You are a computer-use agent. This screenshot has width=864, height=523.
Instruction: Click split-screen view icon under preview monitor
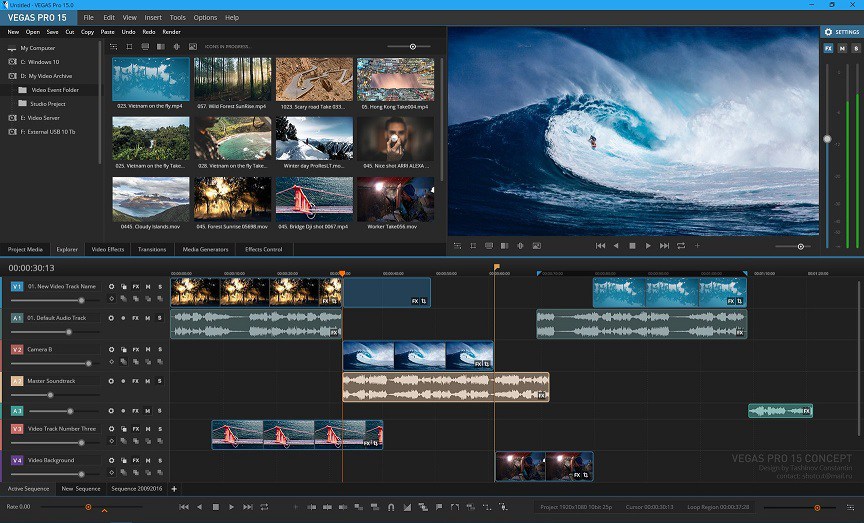504,246
